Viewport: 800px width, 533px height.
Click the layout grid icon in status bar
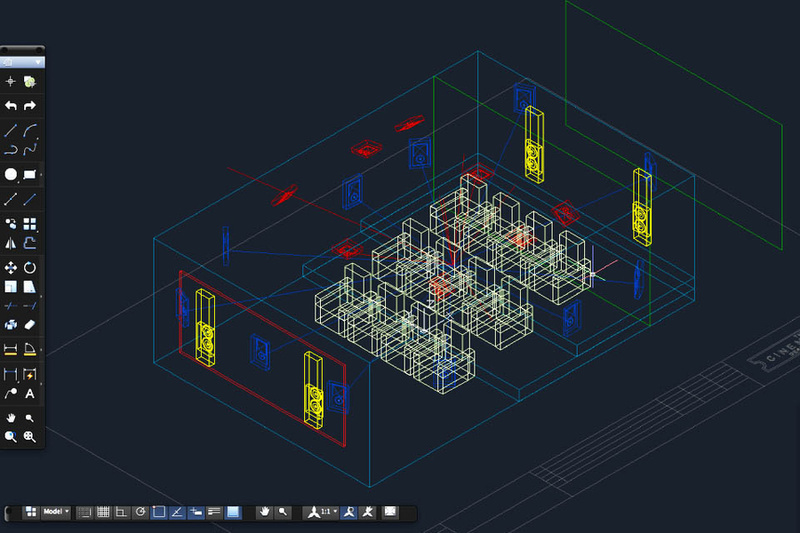[x=31, y=512]
